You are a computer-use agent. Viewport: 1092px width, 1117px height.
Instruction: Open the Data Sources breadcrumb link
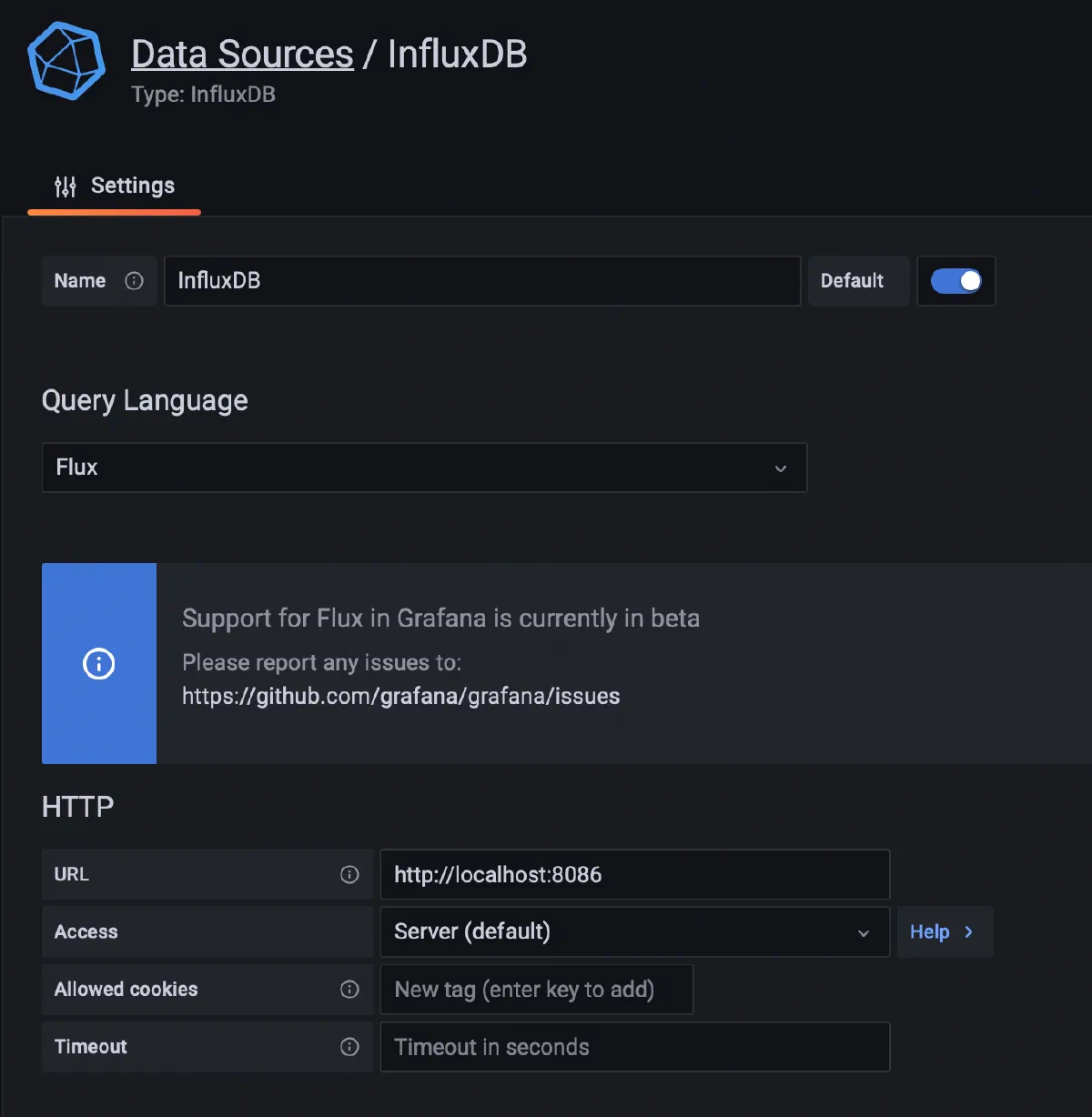[242, 55]
